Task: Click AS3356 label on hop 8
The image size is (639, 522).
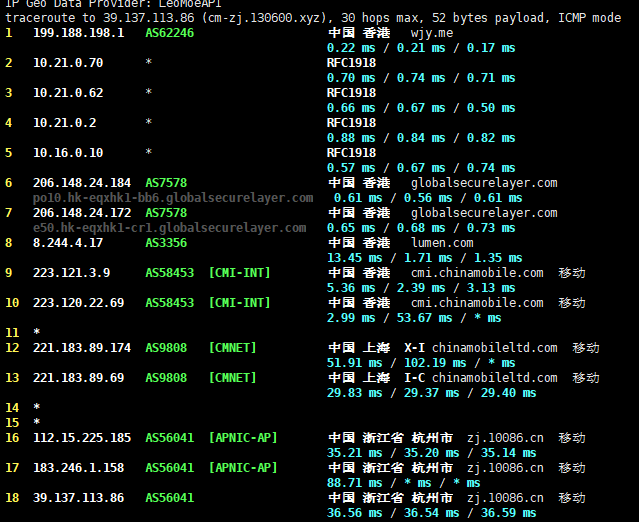Action: tap(166, 243)
